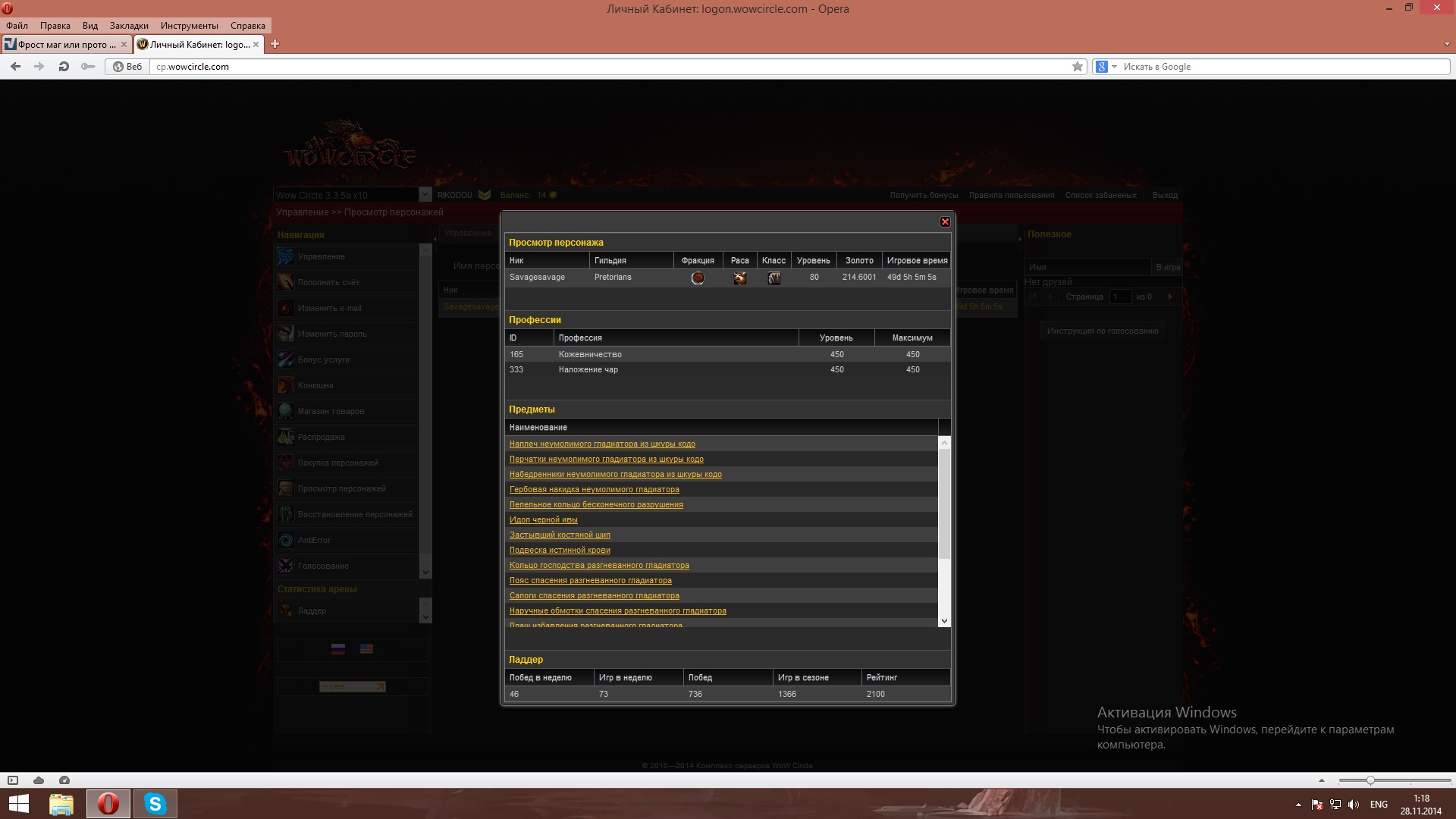Open 'Перчатки неумолимого гладиатора из шкуры кодо' link
This screenshot has height=819, width=1456.
[607, 460]
